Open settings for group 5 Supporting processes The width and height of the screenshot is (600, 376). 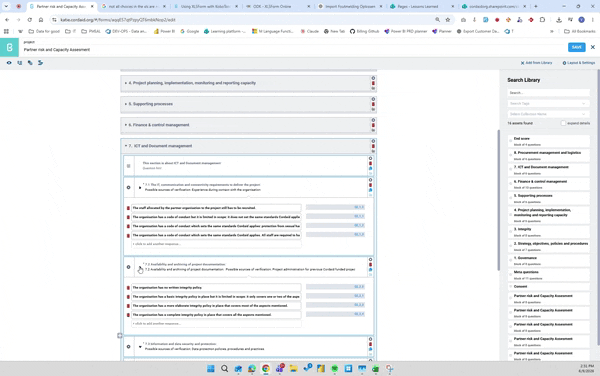tap(373, 99)
